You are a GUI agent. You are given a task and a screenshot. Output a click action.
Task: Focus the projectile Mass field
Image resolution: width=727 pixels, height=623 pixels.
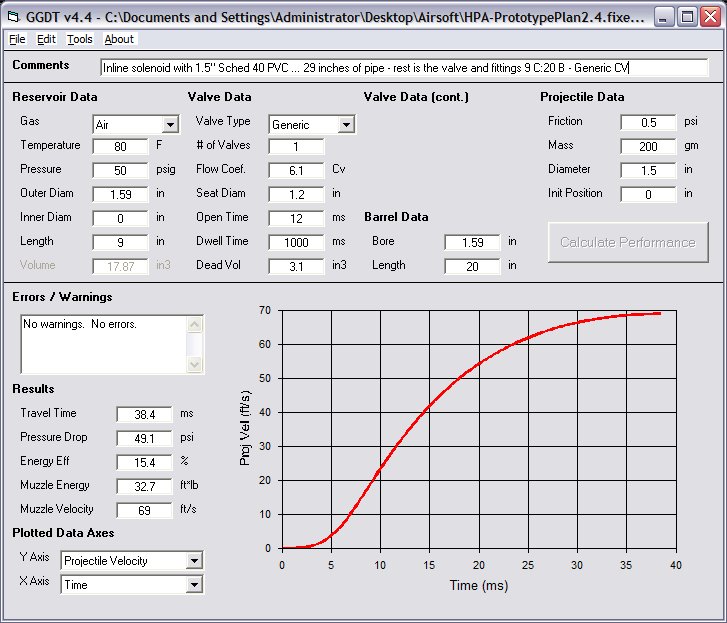click(x=648, y=146)
